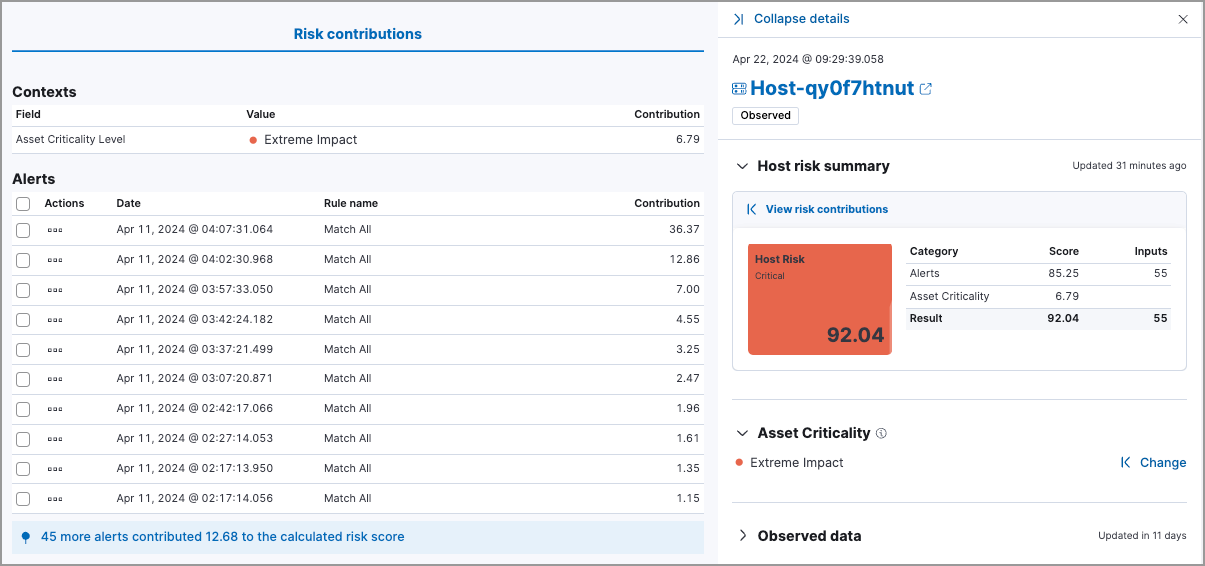Click collapse details arrow icon
Image resolution: width=1205 pixels, height=566 pixels.
click(739, 19)
